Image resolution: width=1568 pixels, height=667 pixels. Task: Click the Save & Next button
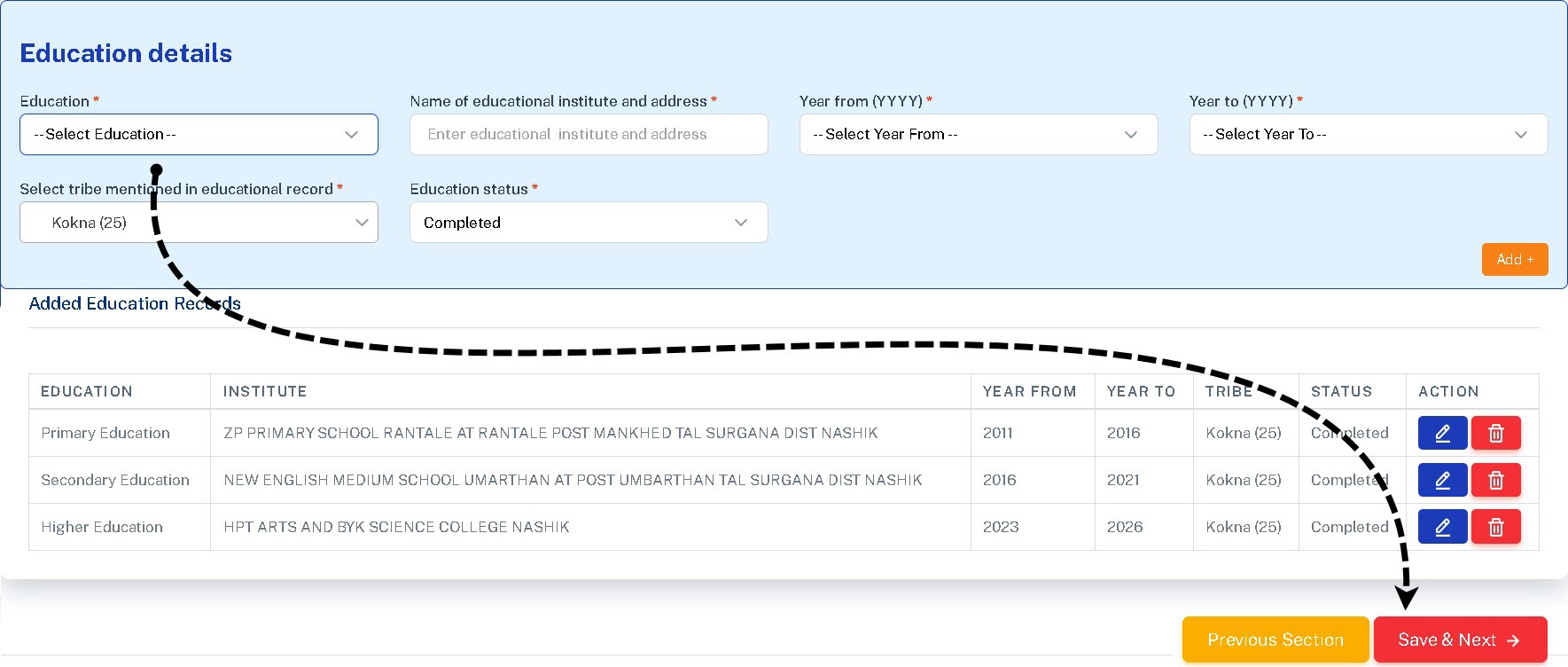pyautogui.click(x=1459, y=640)
